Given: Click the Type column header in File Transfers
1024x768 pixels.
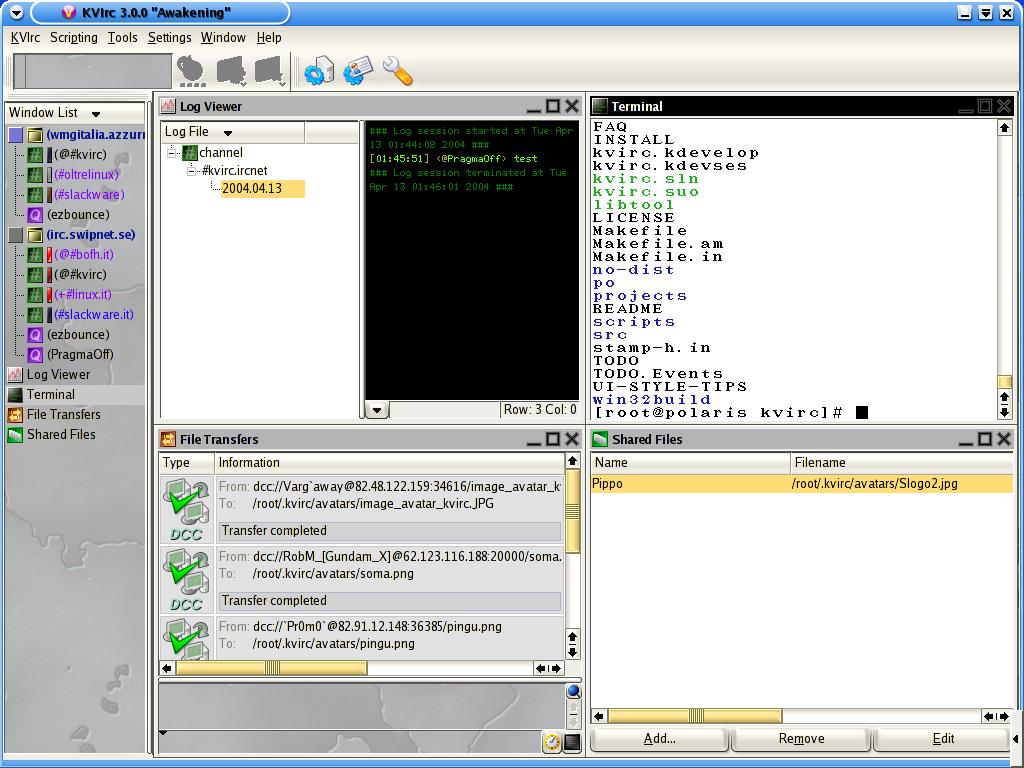Looking at the screenshot, I should pyautogui.click(x=187, y=462).
